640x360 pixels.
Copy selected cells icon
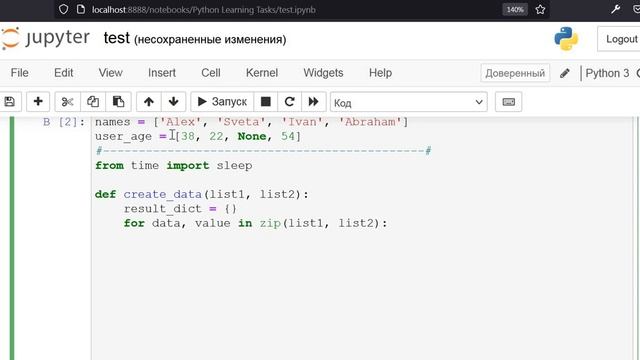pos(93,102)
